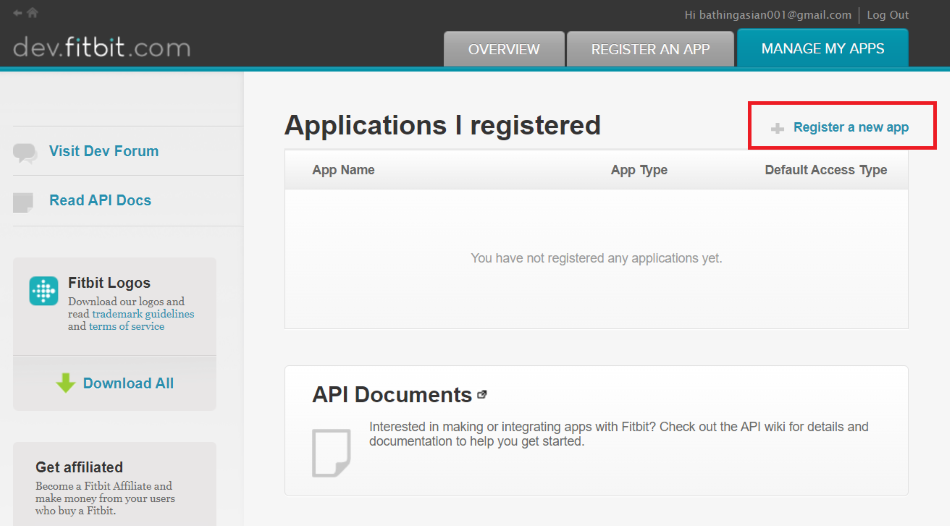Click the Applications I registered heading
Viewport: 950px width, 526px height.
tap(442, 125)
